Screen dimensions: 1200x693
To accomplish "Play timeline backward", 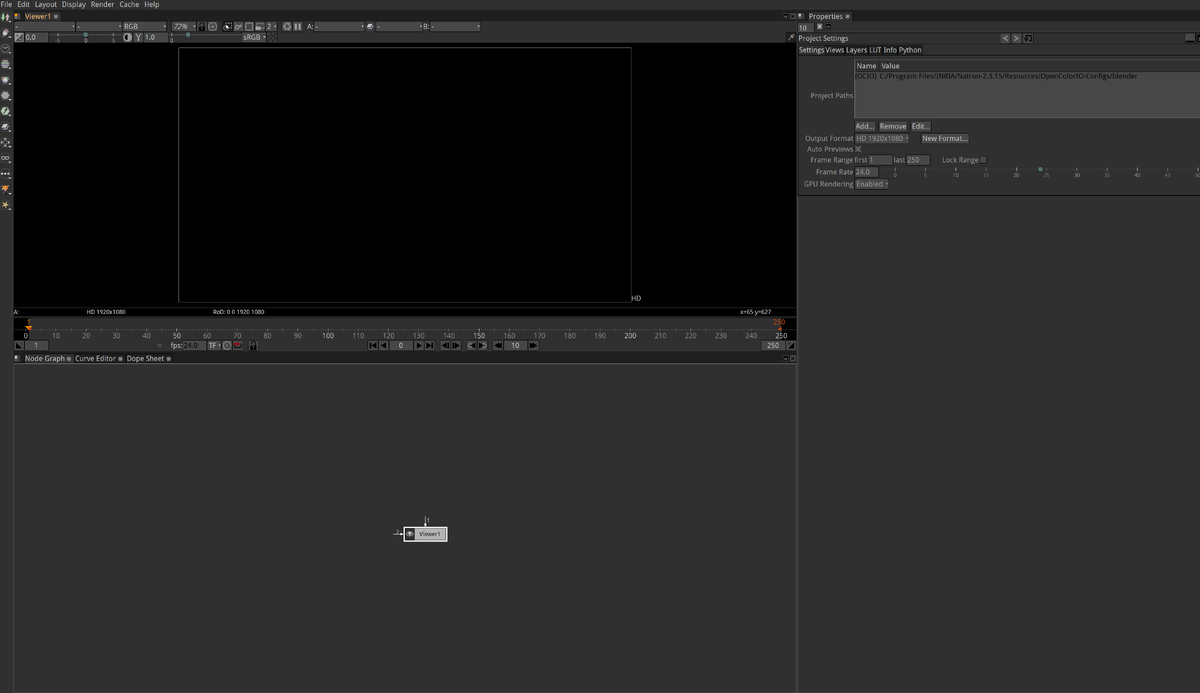I will [383, 345].
